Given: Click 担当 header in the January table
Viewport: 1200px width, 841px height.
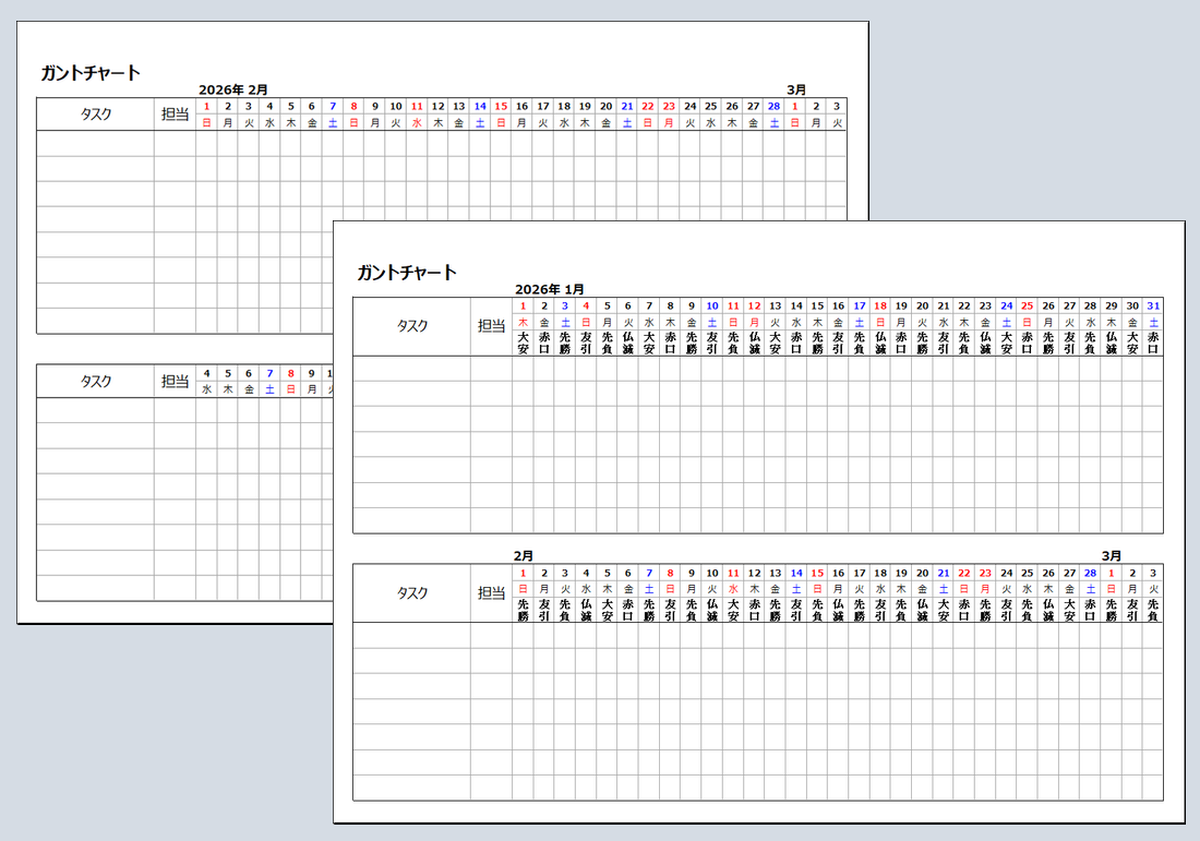Looking at the screenshot, I should 491,326.
